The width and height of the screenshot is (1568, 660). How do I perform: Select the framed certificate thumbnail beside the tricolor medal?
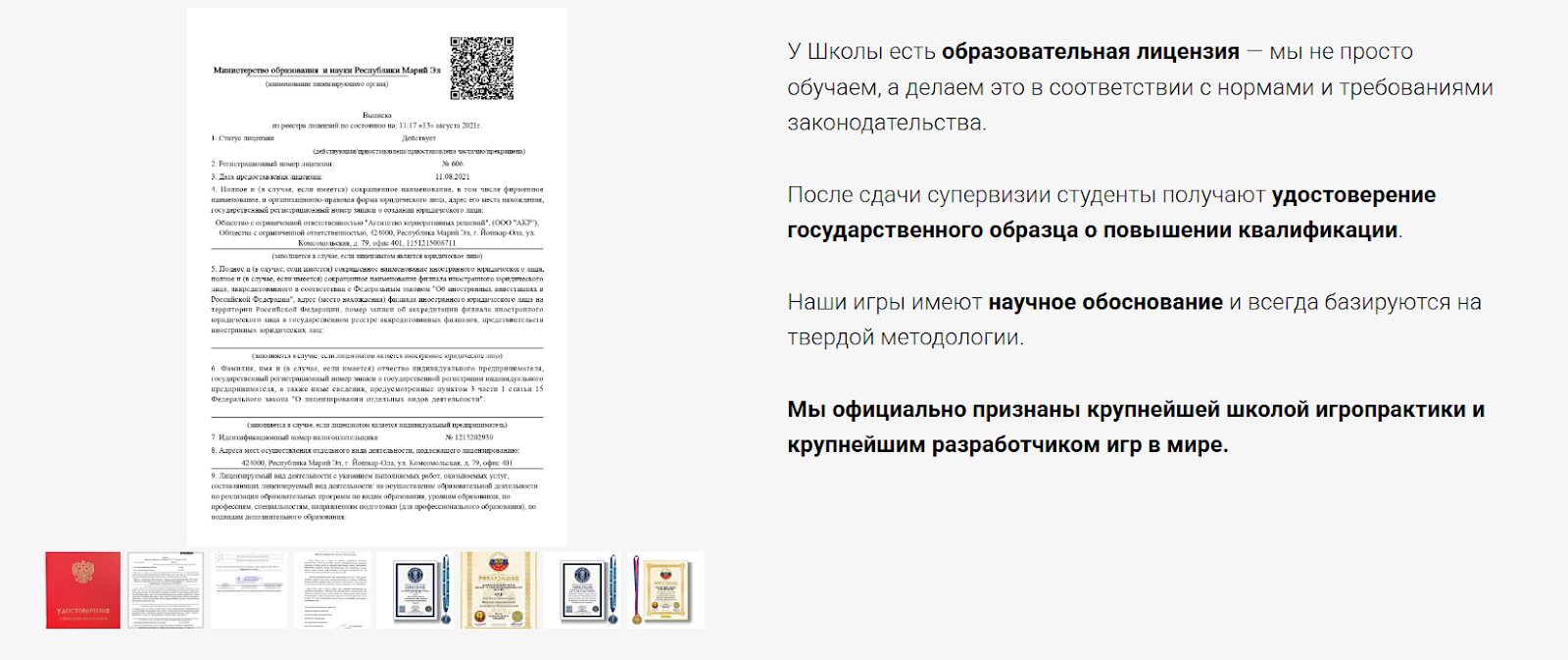(582, 589)
